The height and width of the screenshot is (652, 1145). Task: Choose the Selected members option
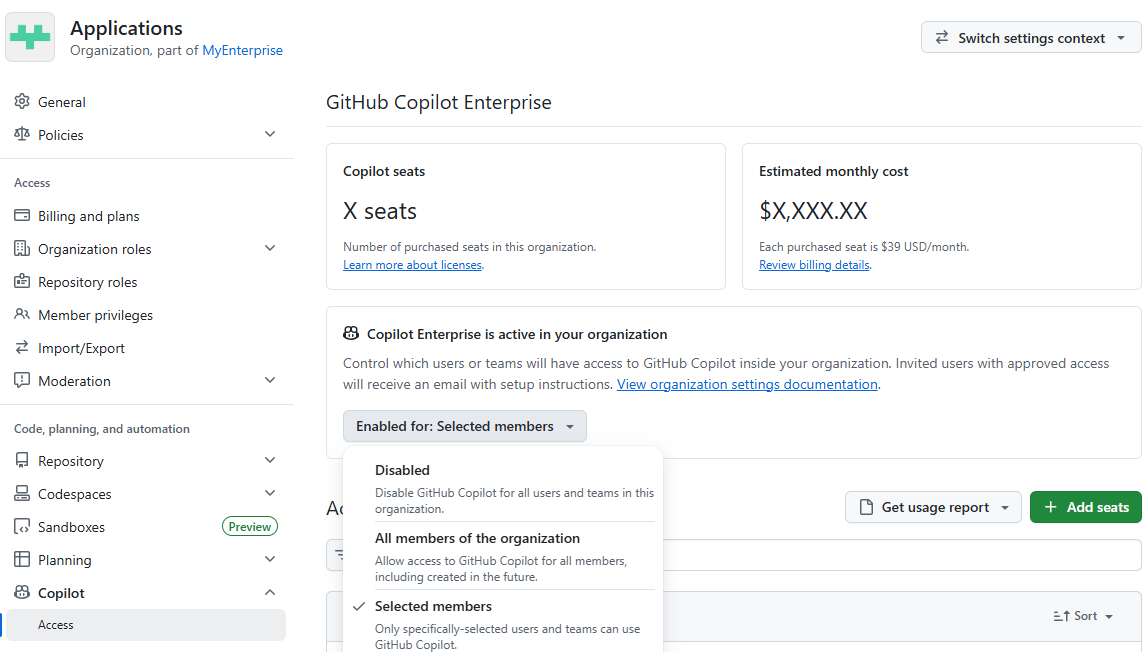pyautogui.click(x=505, y=624)
